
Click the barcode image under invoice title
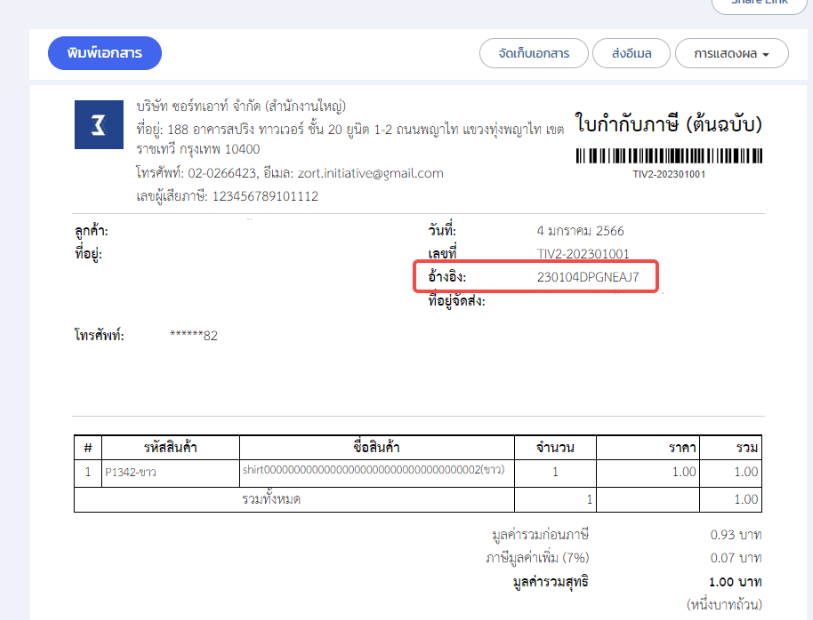click(x=669, y=156)
